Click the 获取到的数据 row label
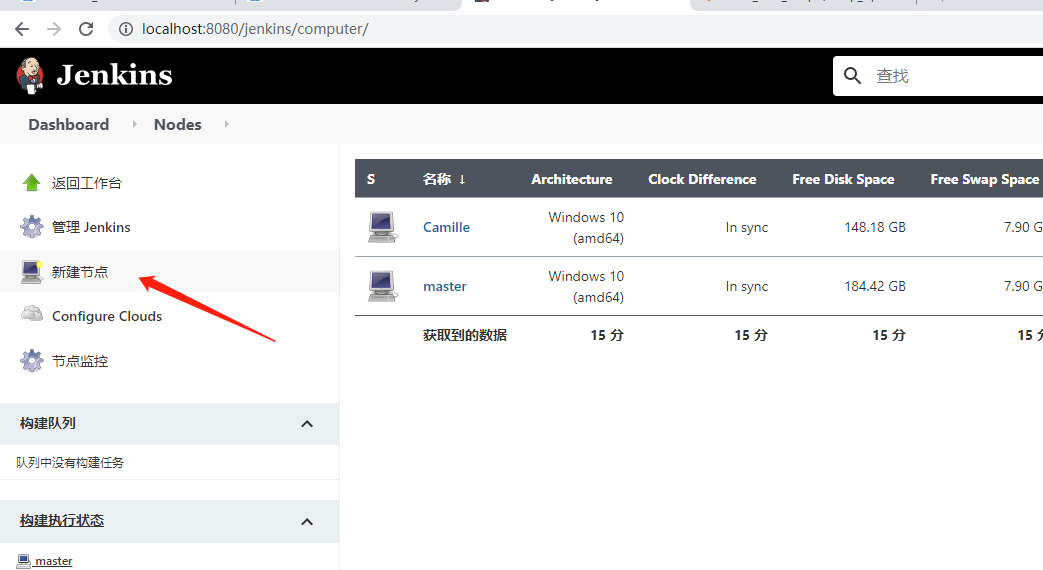 coord(465,335)
